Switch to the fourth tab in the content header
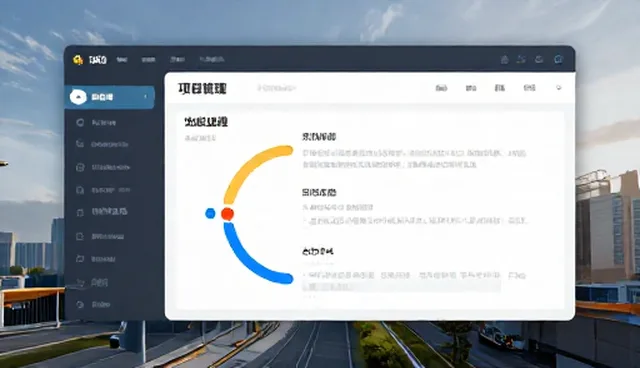Viewport: 640px width, 368px height. tap(529, 88)
